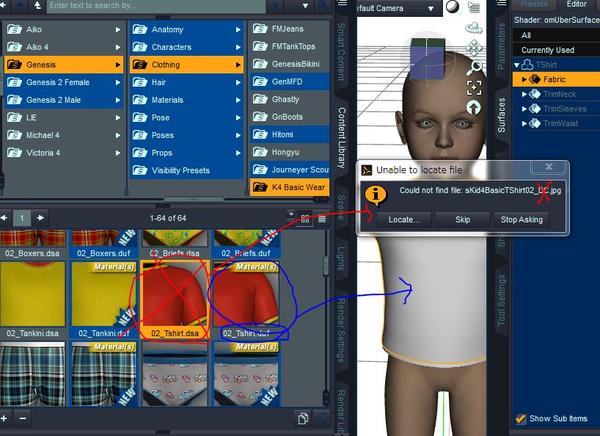This screenshot has width=600, height=436.
Task: Open the GenMFD folder
Action: 289,82
